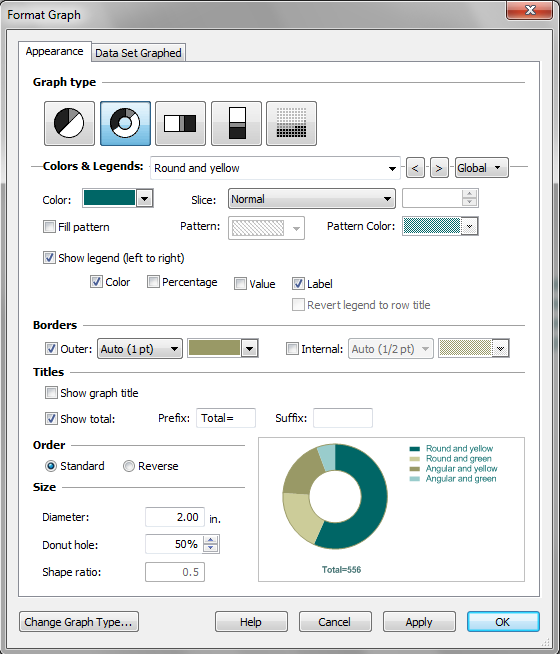Click the Total=556 label in the preview
The width and height of the screenshot is (560, 654).
pos(341,570)
